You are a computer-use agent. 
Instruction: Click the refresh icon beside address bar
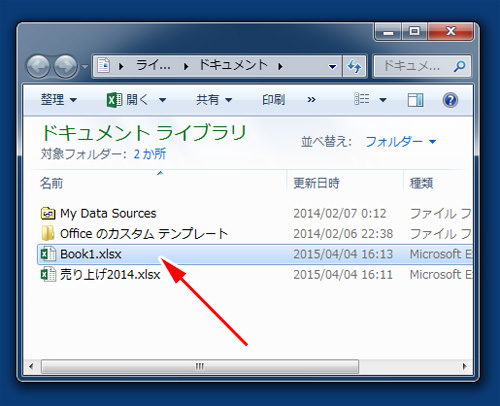tap(354, 66)
